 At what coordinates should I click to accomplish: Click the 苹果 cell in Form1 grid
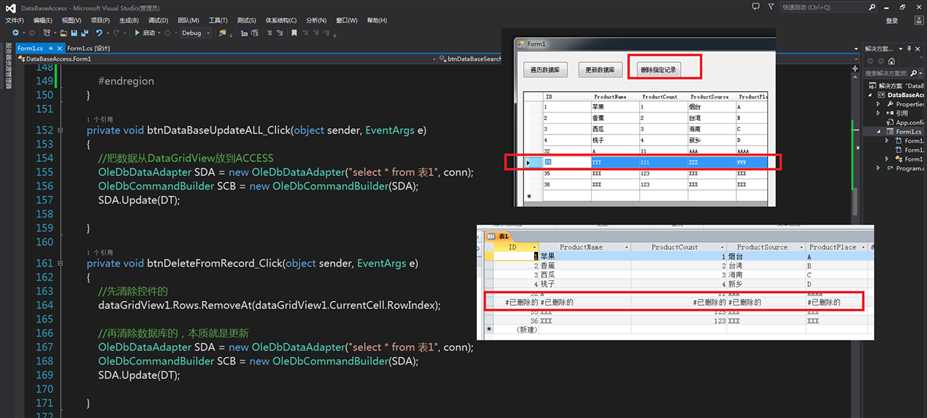tap(615, 107)
